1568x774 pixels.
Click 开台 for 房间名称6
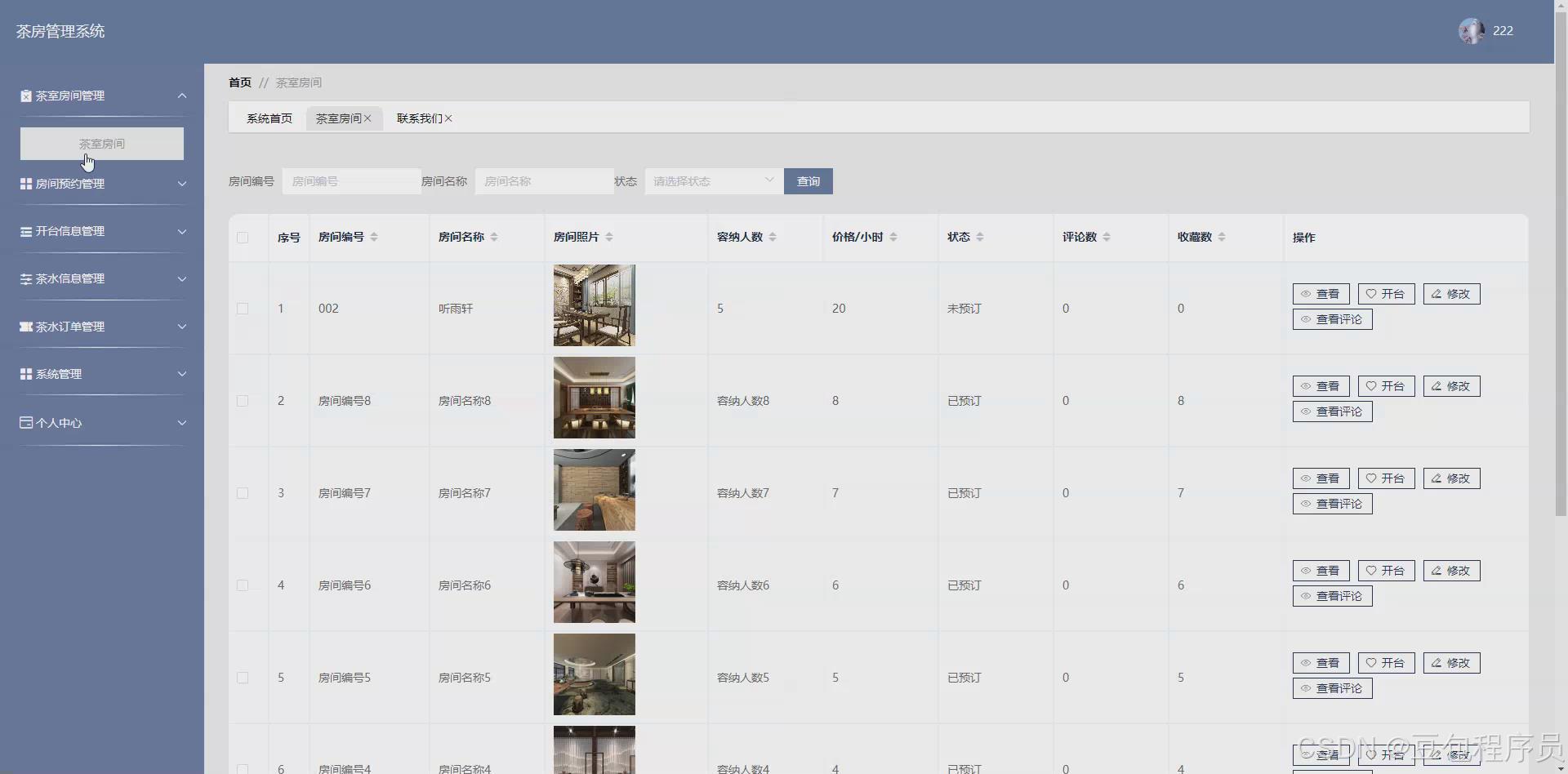point(1387,571)
